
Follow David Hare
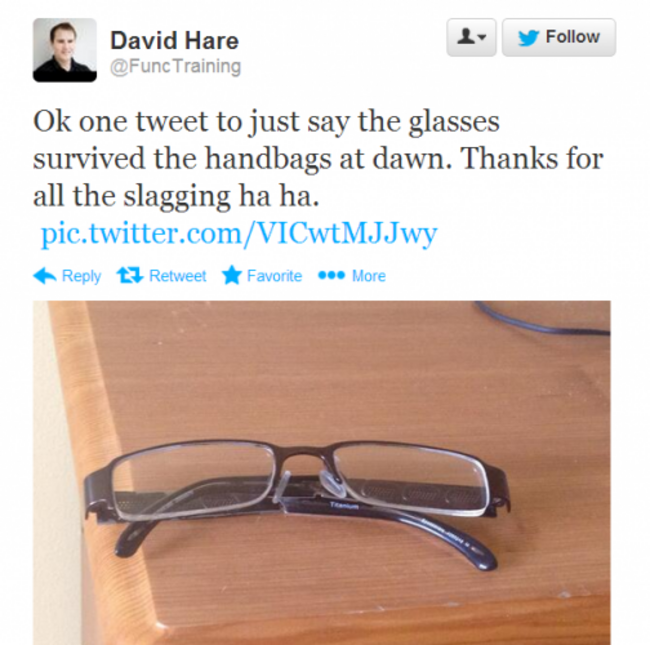558,37
